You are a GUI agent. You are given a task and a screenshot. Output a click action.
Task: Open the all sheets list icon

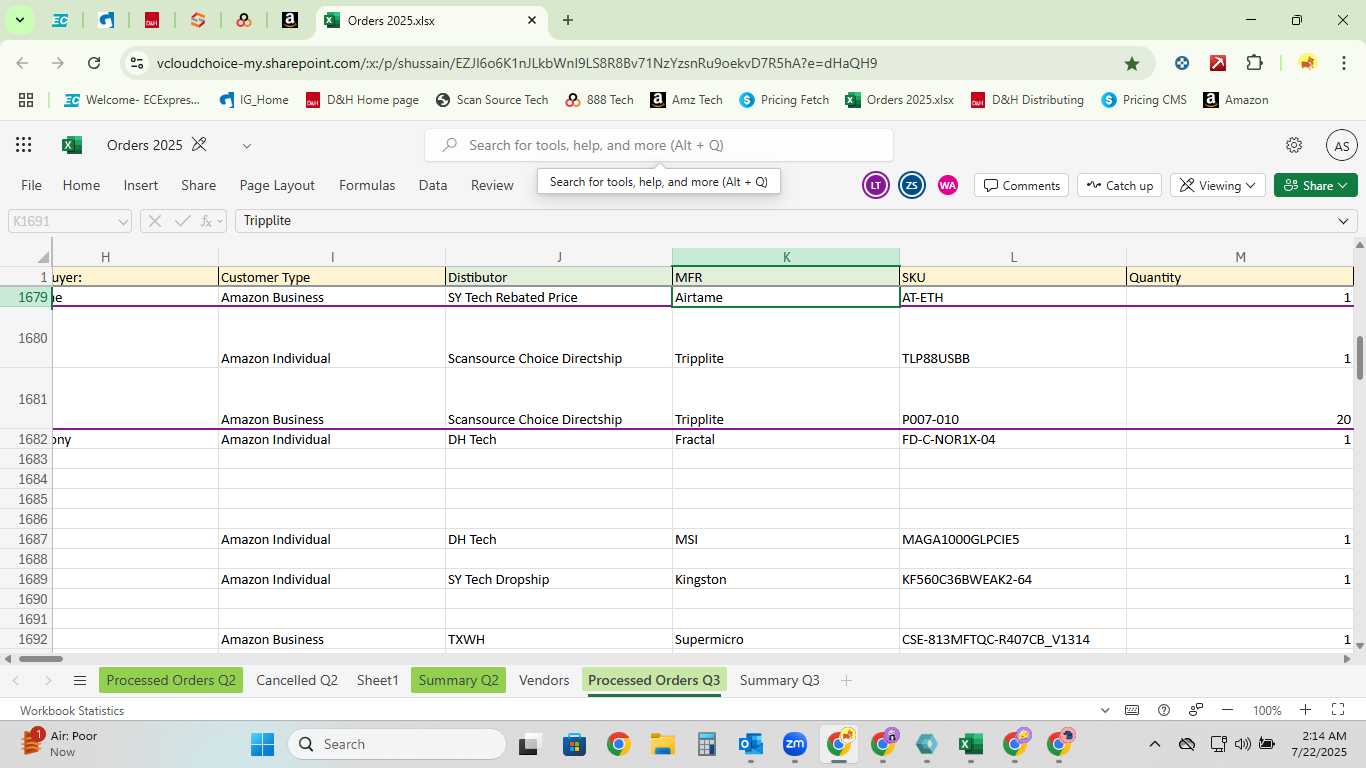(80, 681)
